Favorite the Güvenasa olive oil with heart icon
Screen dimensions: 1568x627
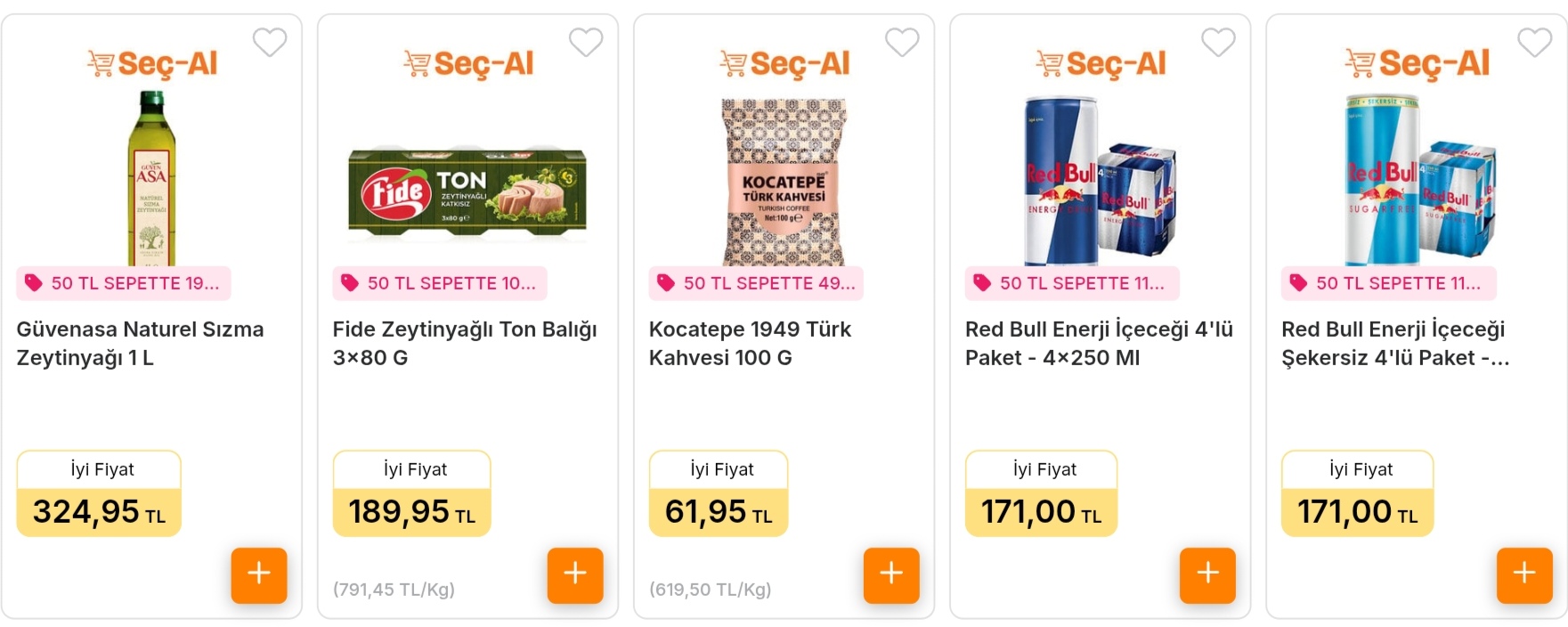pos(270,42)
